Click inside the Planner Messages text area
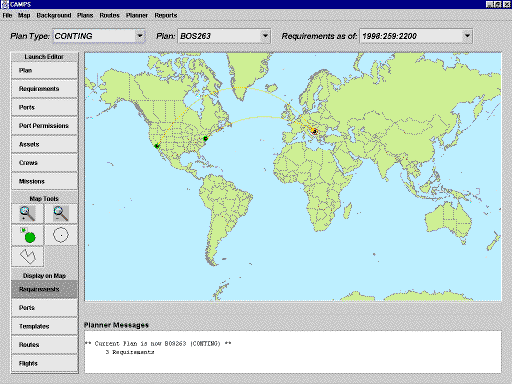512x384 pixels. (x=293, y=352)
